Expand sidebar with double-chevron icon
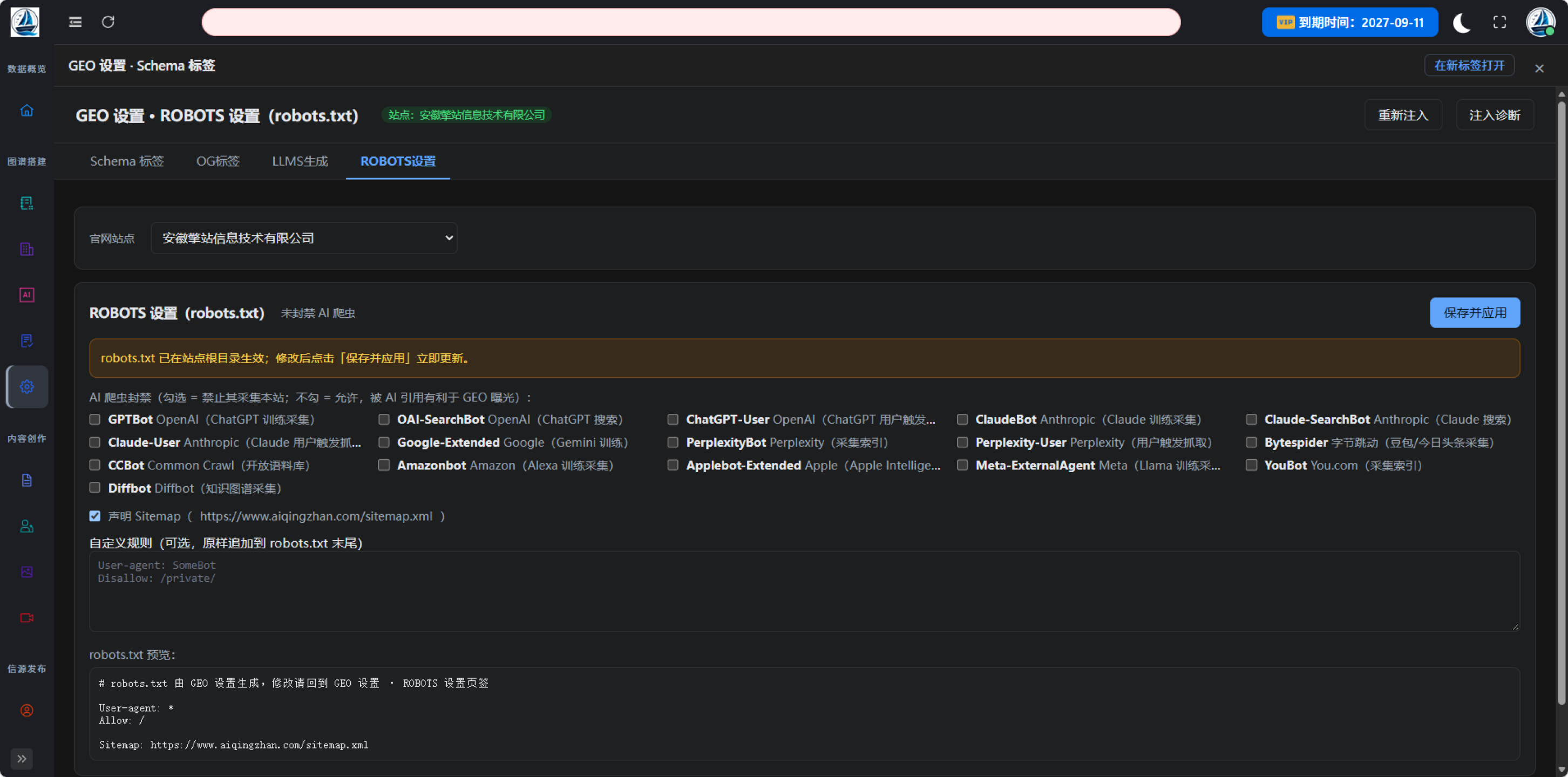 pyautogui.click(x=22, y=759)
